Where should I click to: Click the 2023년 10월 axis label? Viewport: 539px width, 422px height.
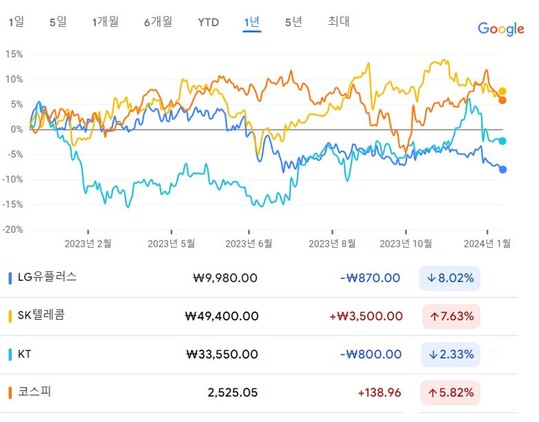coord(406,244)
